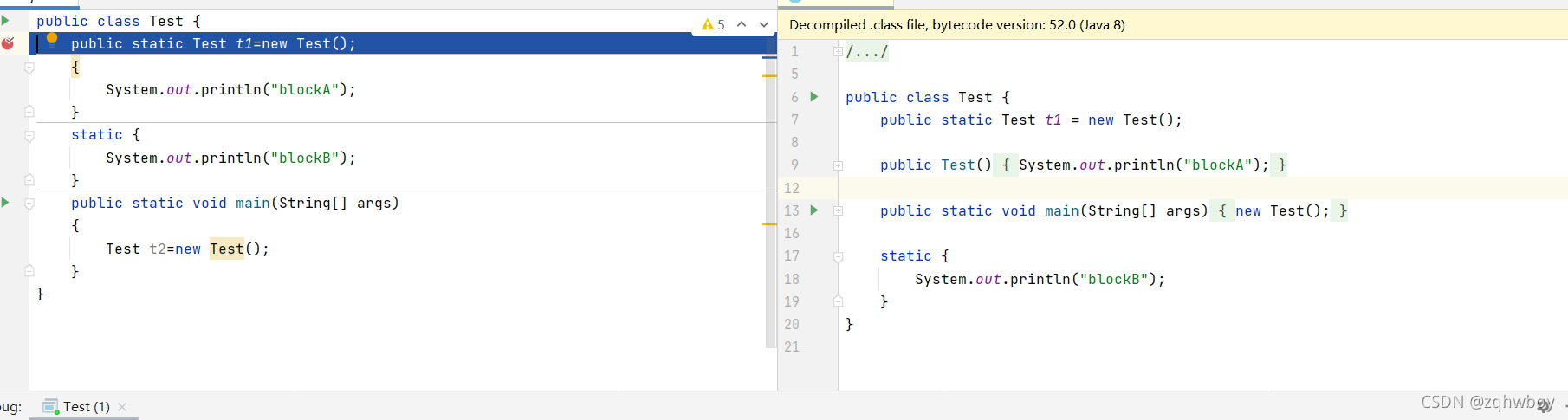Image resolution: width=1568 pixels, height=420 pixels.
Task: Collapse instance initializer block fold marker
Action: (x=29, y=67)
